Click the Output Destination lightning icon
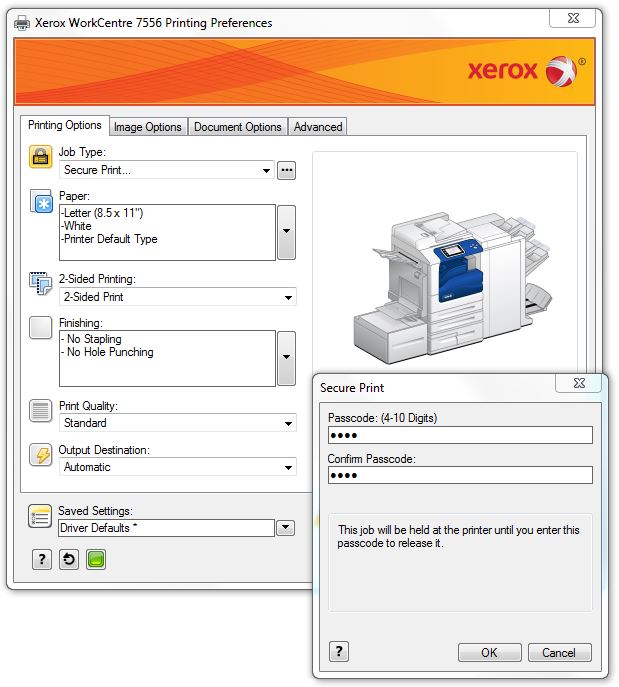This screenshot has height=687, width=619. [x=41, y=455]
